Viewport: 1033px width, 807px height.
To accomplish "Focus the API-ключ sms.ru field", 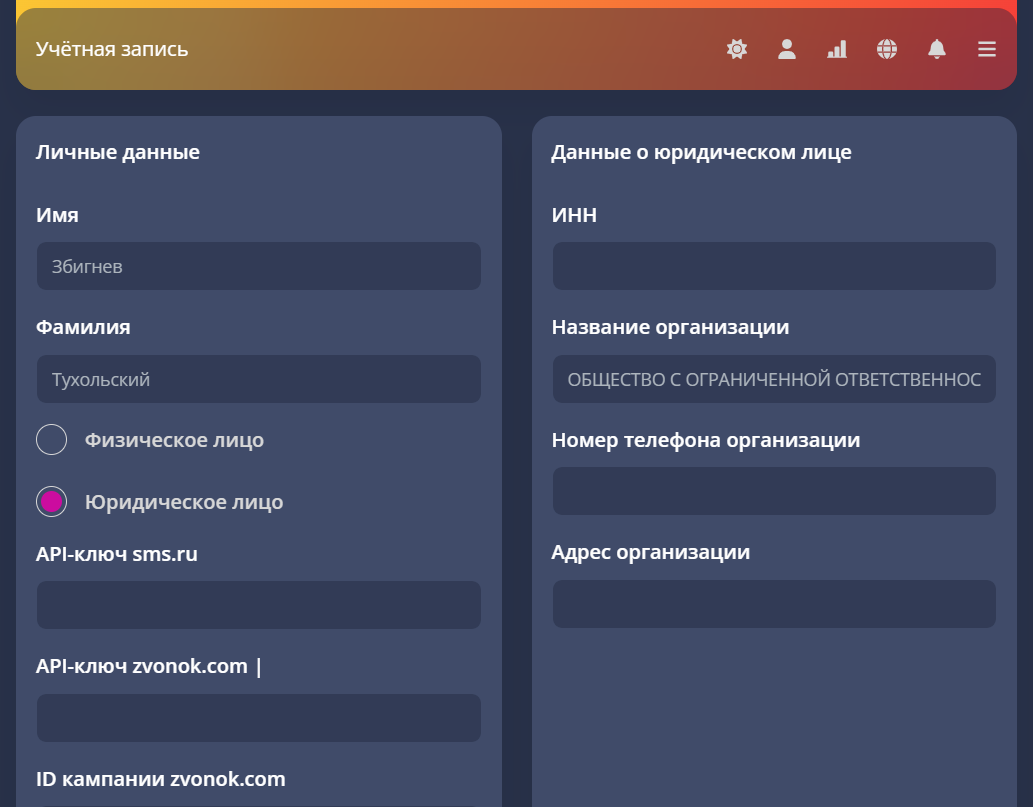I will (258, 605).
